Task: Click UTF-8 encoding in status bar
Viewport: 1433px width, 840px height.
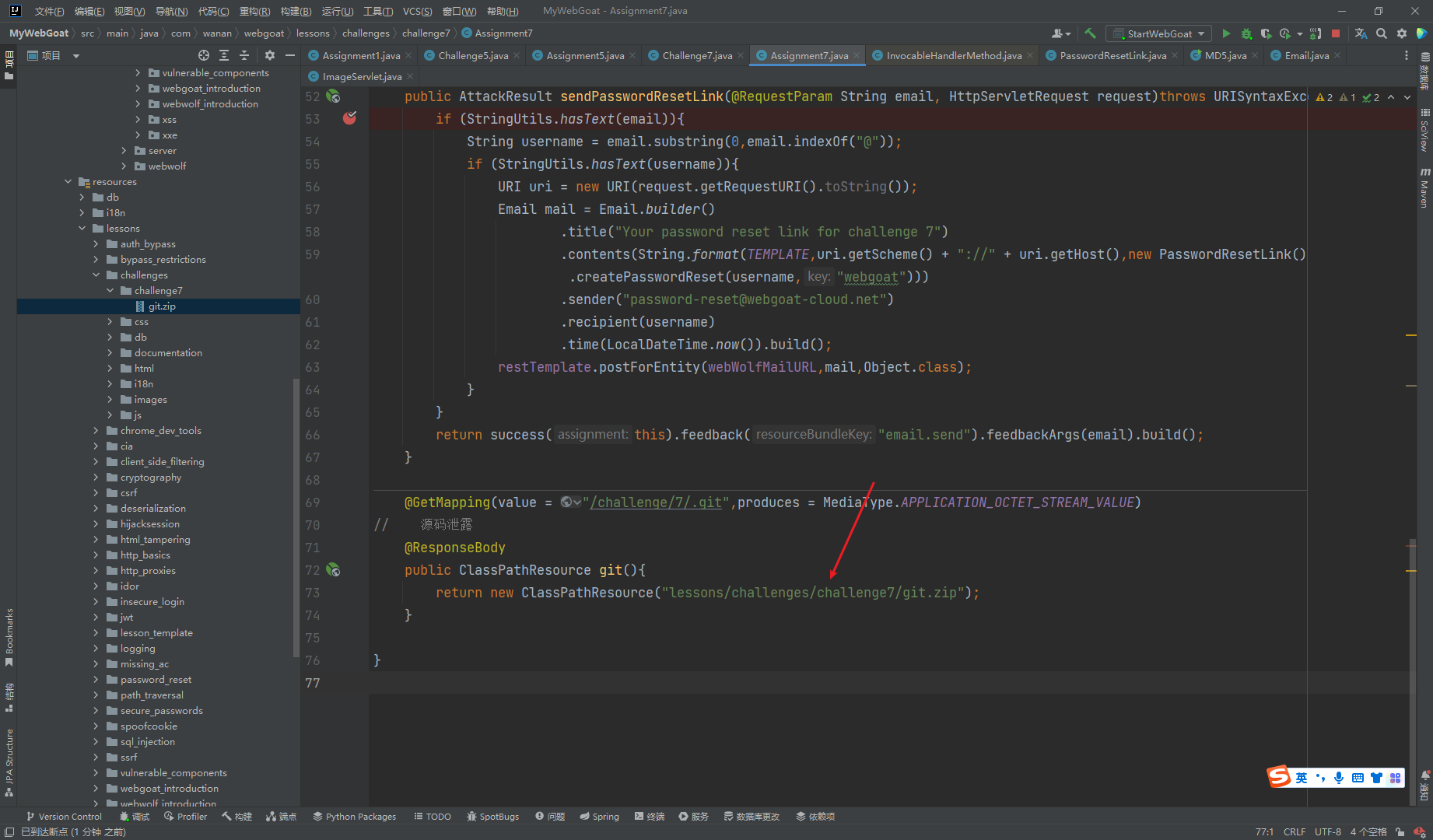Action: (1327, 831)
